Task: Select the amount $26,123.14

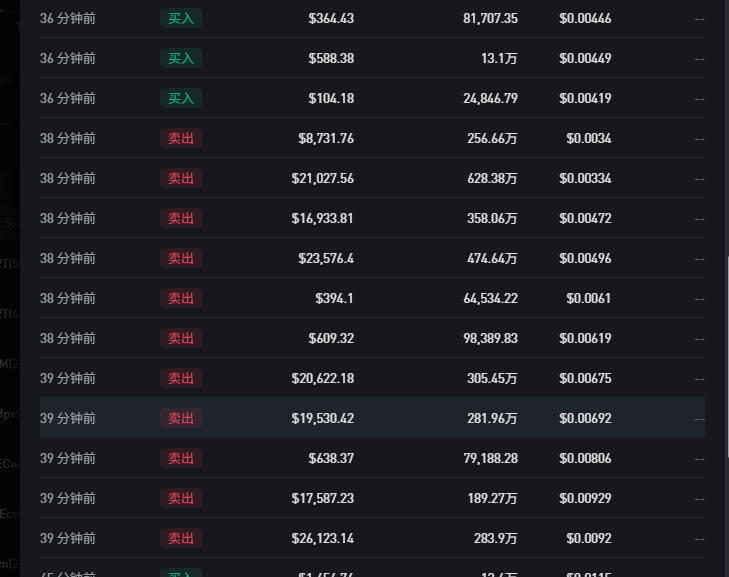Action: [x=323, y=538]
